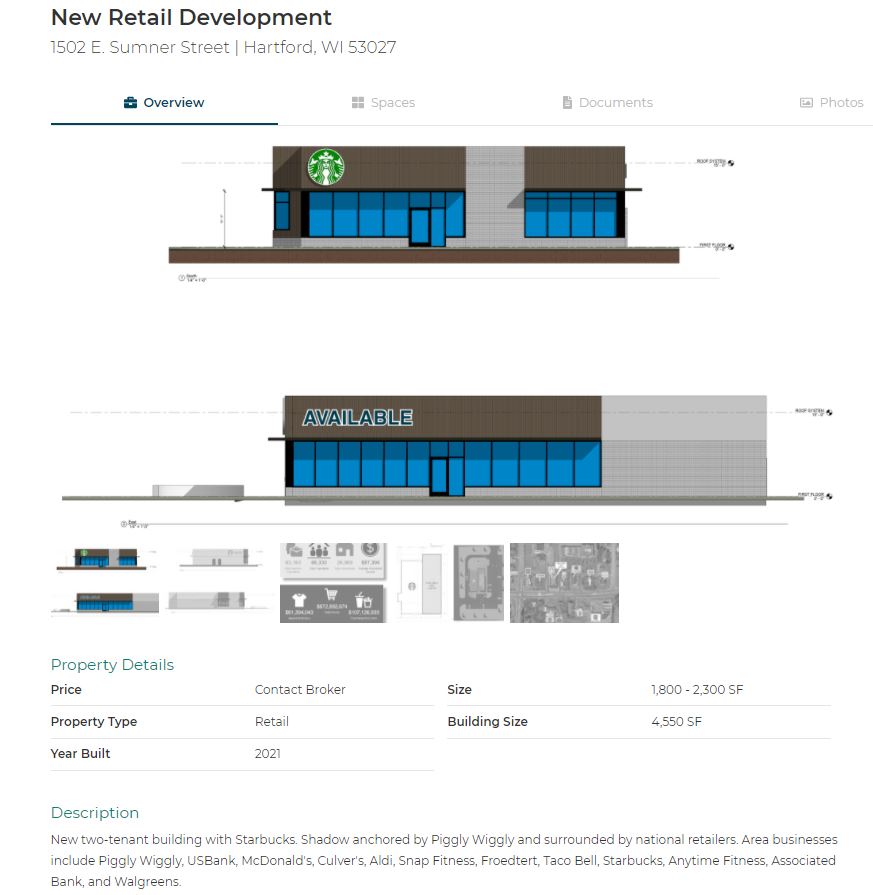Click the 1,800 - 2,300 SF value
The image size is (873, 895).
click(x=697, y=690)
